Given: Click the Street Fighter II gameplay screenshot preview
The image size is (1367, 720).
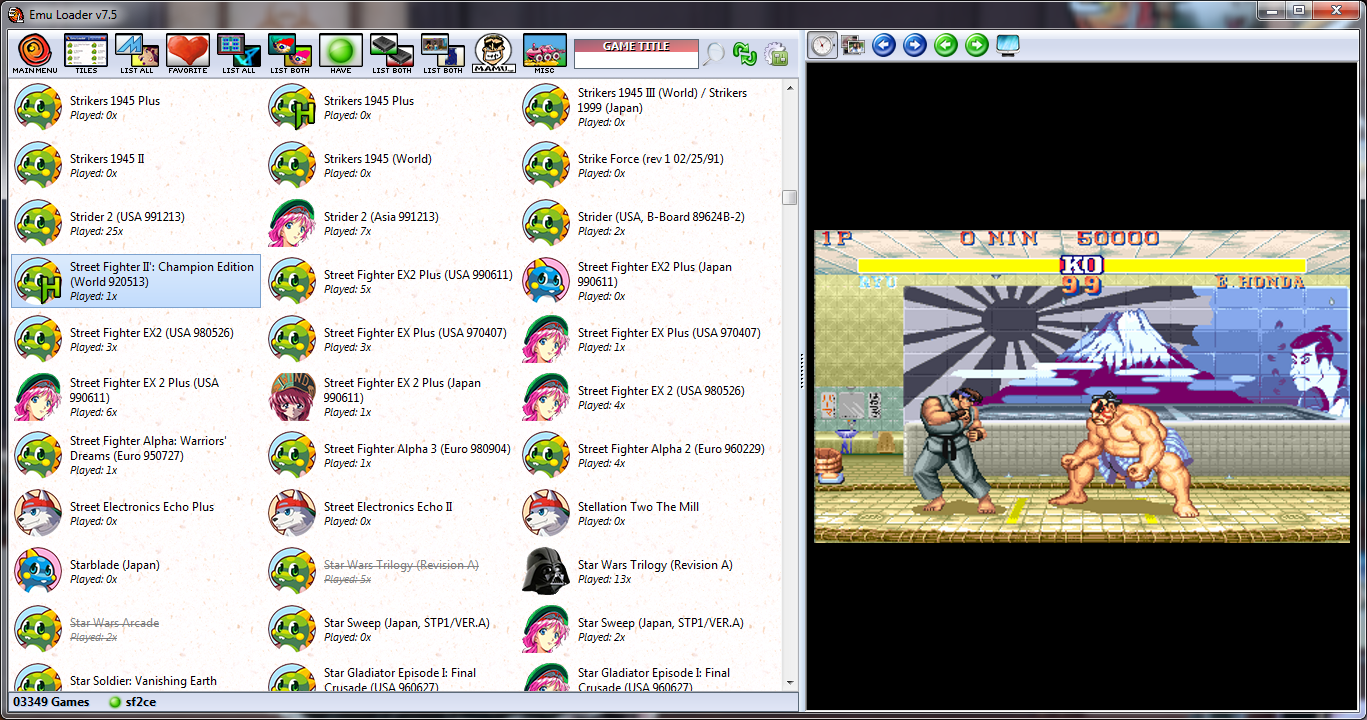Looking at the screenshot, I should click(1081, 386).
